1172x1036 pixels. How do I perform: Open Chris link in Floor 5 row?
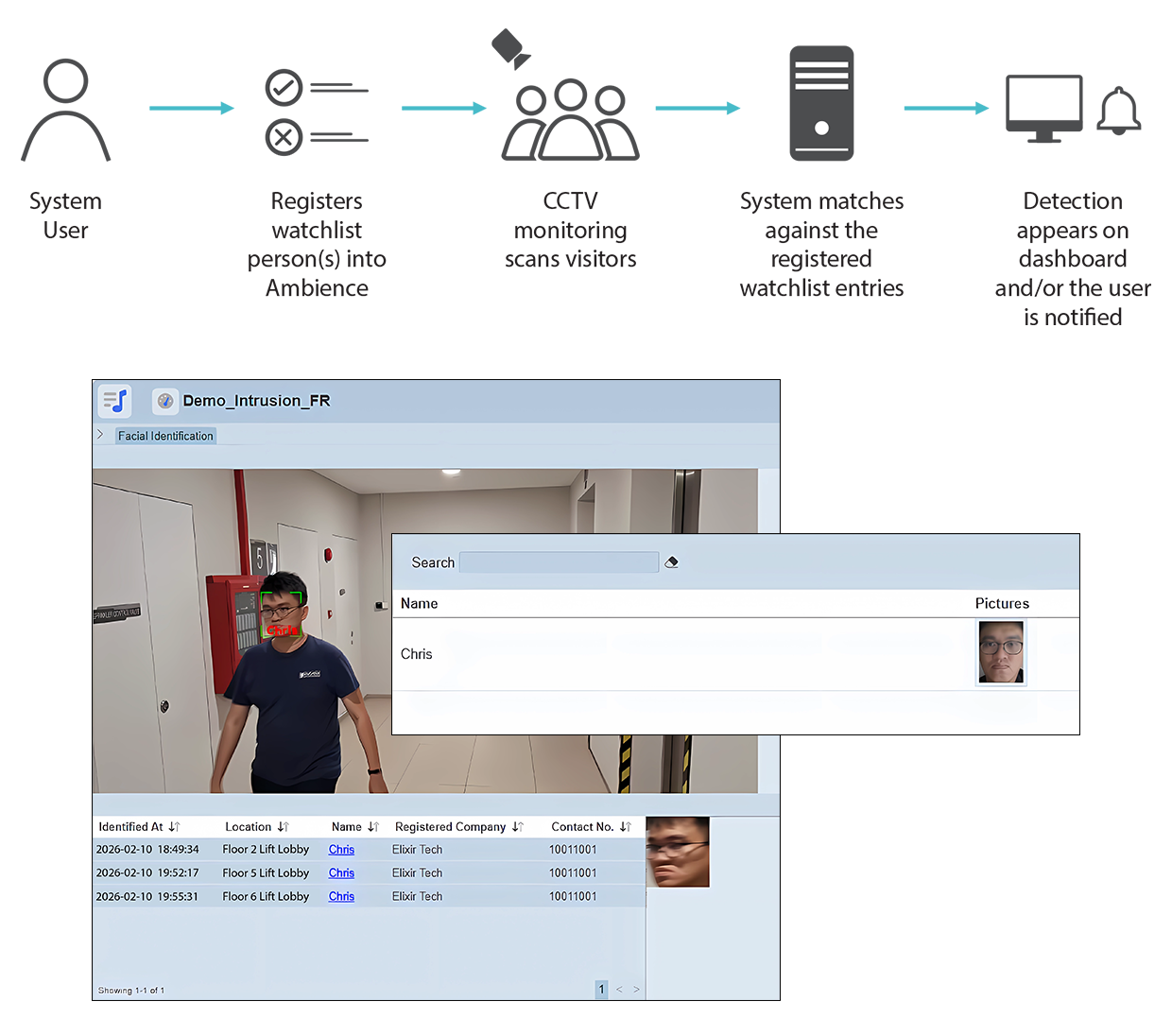point(341,873)
